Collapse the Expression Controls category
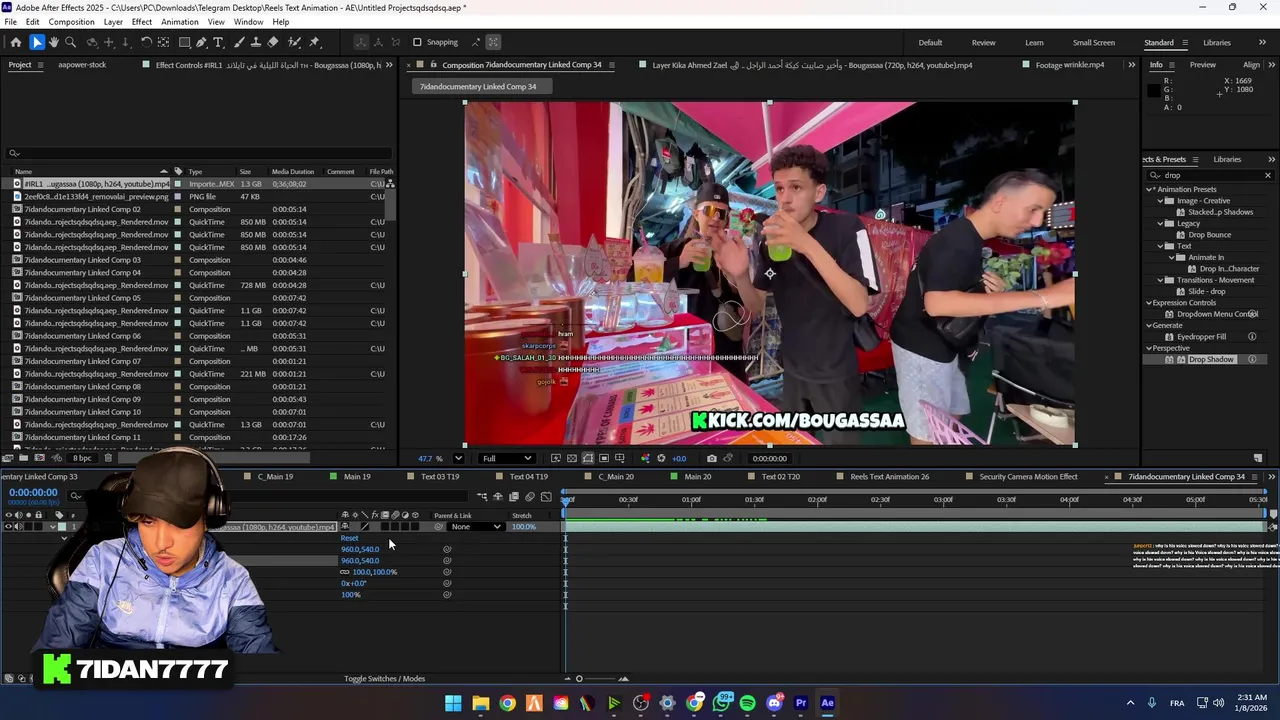Viewport: 1280px width, 720px height. coord(1150,303)
